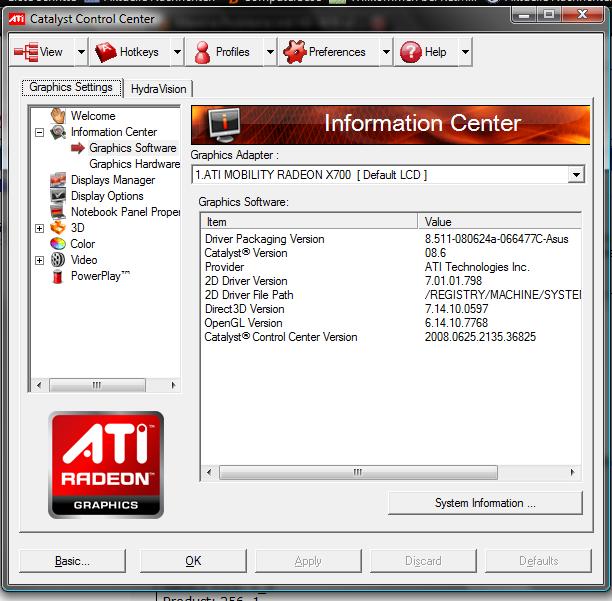Select the PowerPlay label in tree
Viewport: 612px width, 601px height.
100,276
